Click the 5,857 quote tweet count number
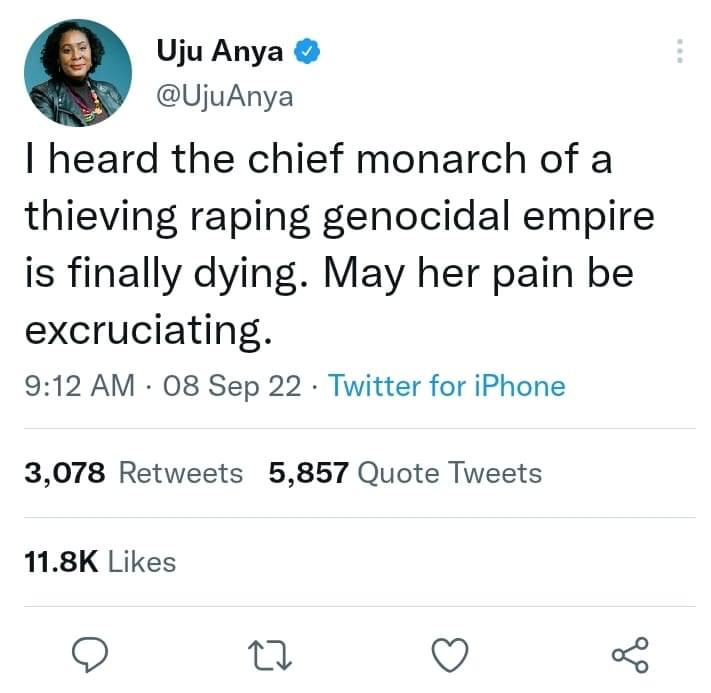This screenshot has height=693, width=711. pos(308,472)
